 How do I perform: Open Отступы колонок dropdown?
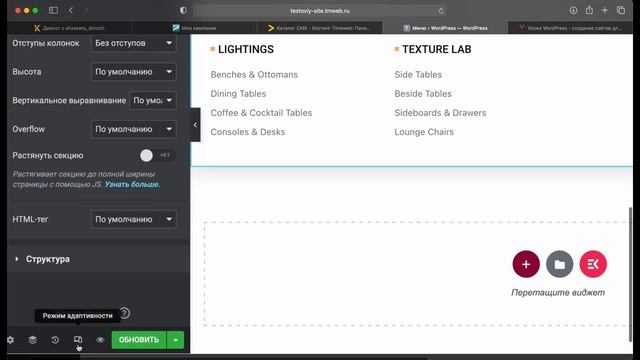(133, 43)
